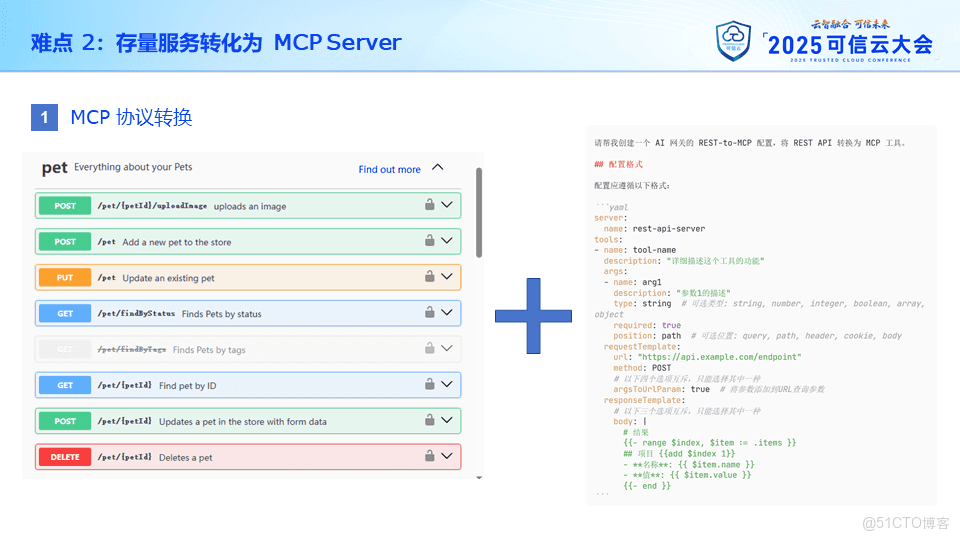
Task: Click the scrollbar down arrow below pet panel
Action: click(479, 477)
